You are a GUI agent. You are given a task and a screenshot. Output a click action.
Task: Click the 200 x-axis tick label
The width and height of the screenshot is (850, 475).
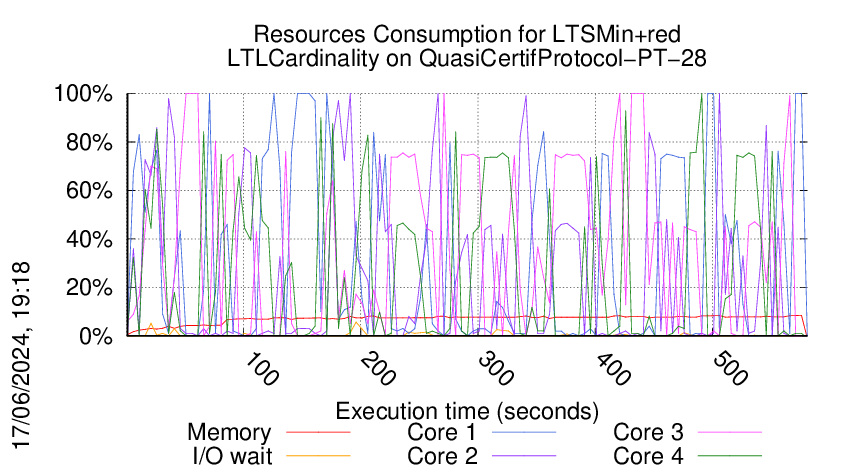[x=378, y=369]
